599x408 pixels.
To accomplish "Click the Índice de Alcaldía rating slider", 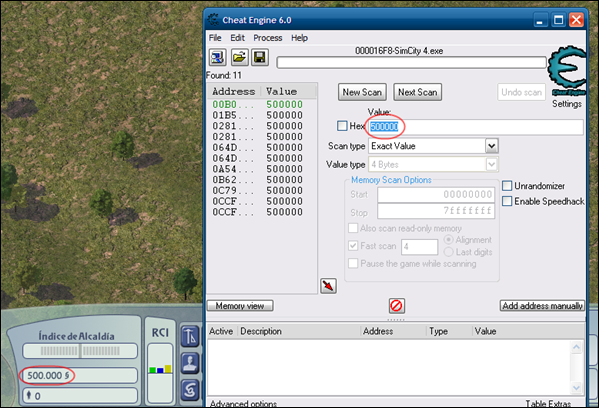I will click(80, 351).
